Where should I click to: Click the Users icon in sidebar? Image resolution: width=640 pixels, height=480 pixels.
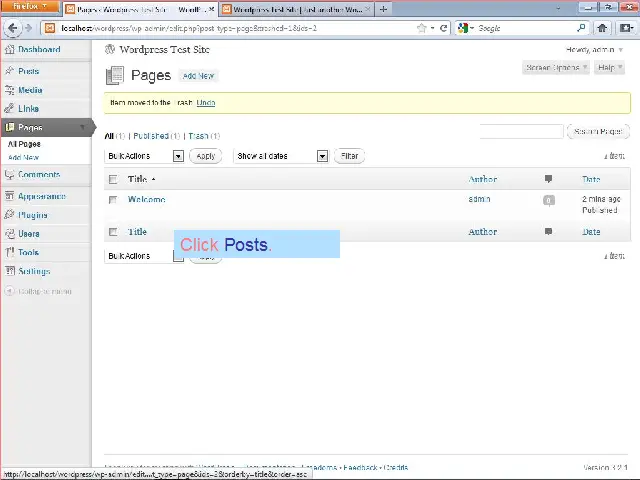point(9,233)
